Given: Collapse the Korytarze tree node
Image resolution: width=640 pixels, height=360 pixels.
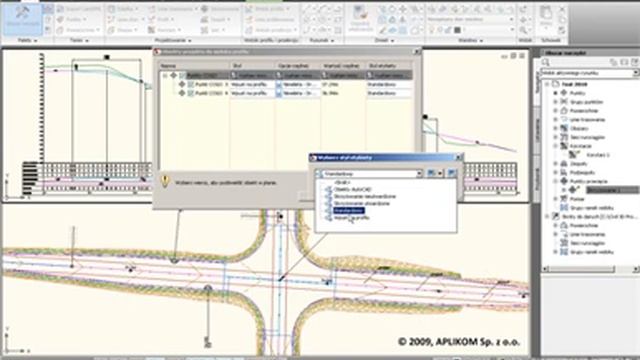Looking at the screenshot, I should pos(555,146).
